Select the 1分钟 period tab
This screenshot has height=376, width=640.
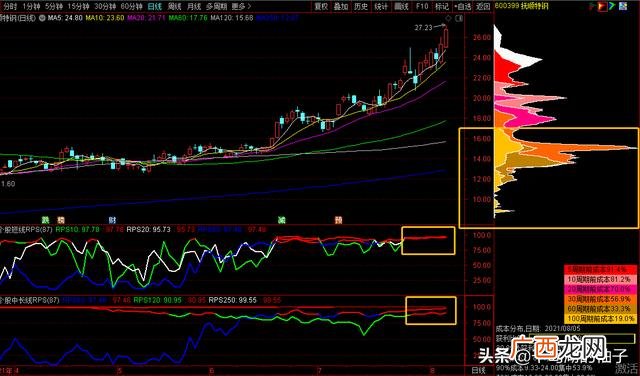tap(31, 7)
